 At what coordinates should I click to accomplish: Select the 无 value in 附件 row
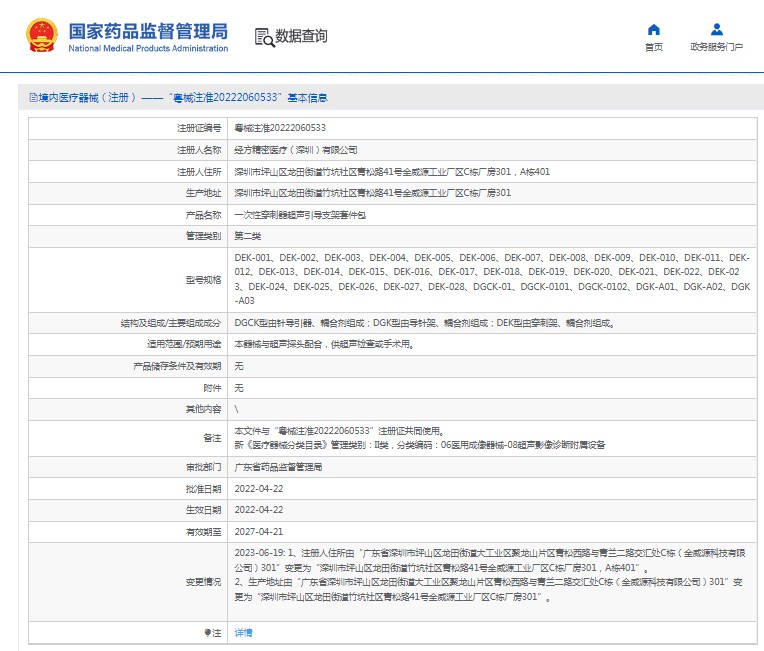pyautogui.click(x=239, y=388)
